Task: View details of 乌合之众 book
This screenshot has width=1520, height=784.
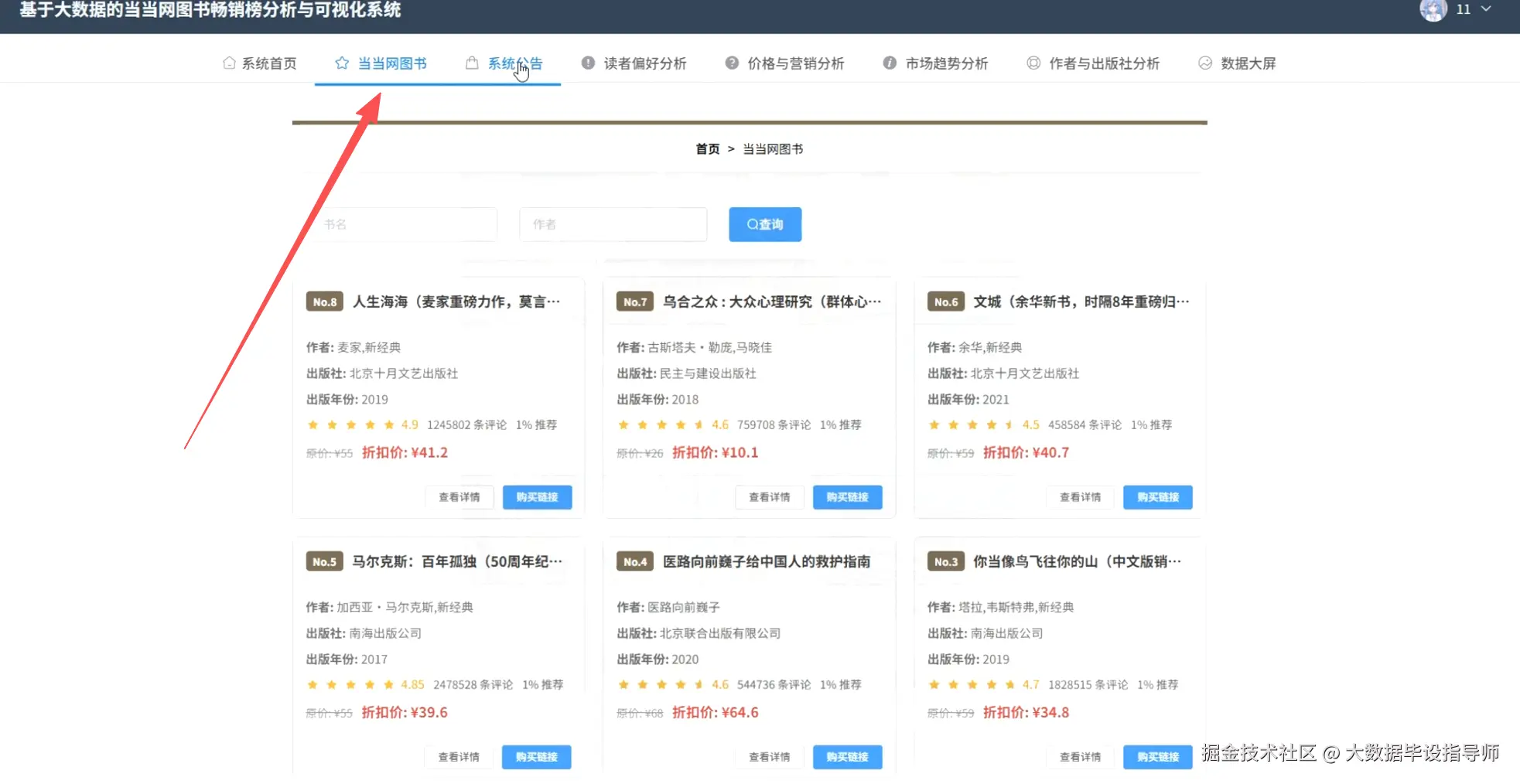Action: point(770,497)
